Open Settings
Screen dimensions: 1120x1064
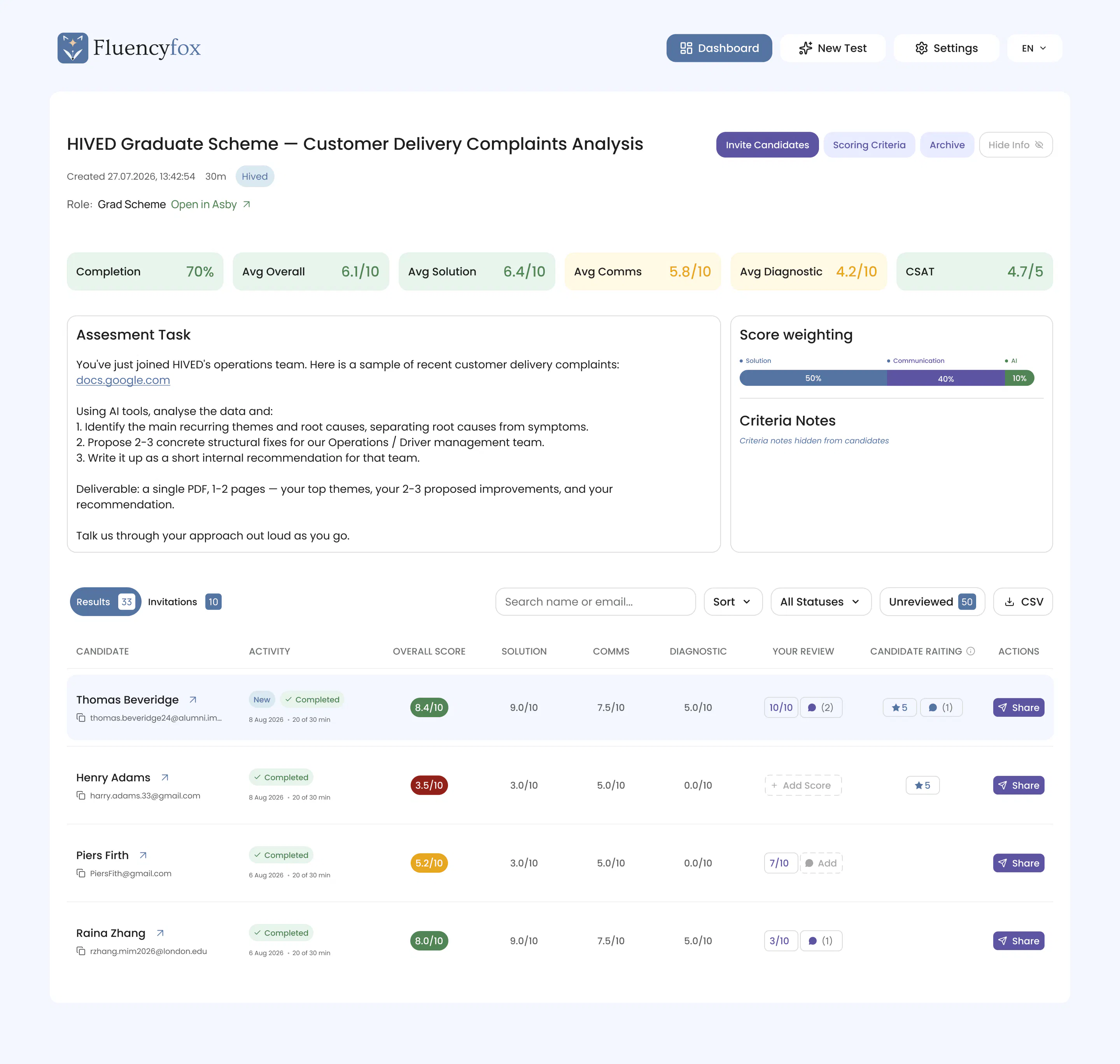click(947, 48)
